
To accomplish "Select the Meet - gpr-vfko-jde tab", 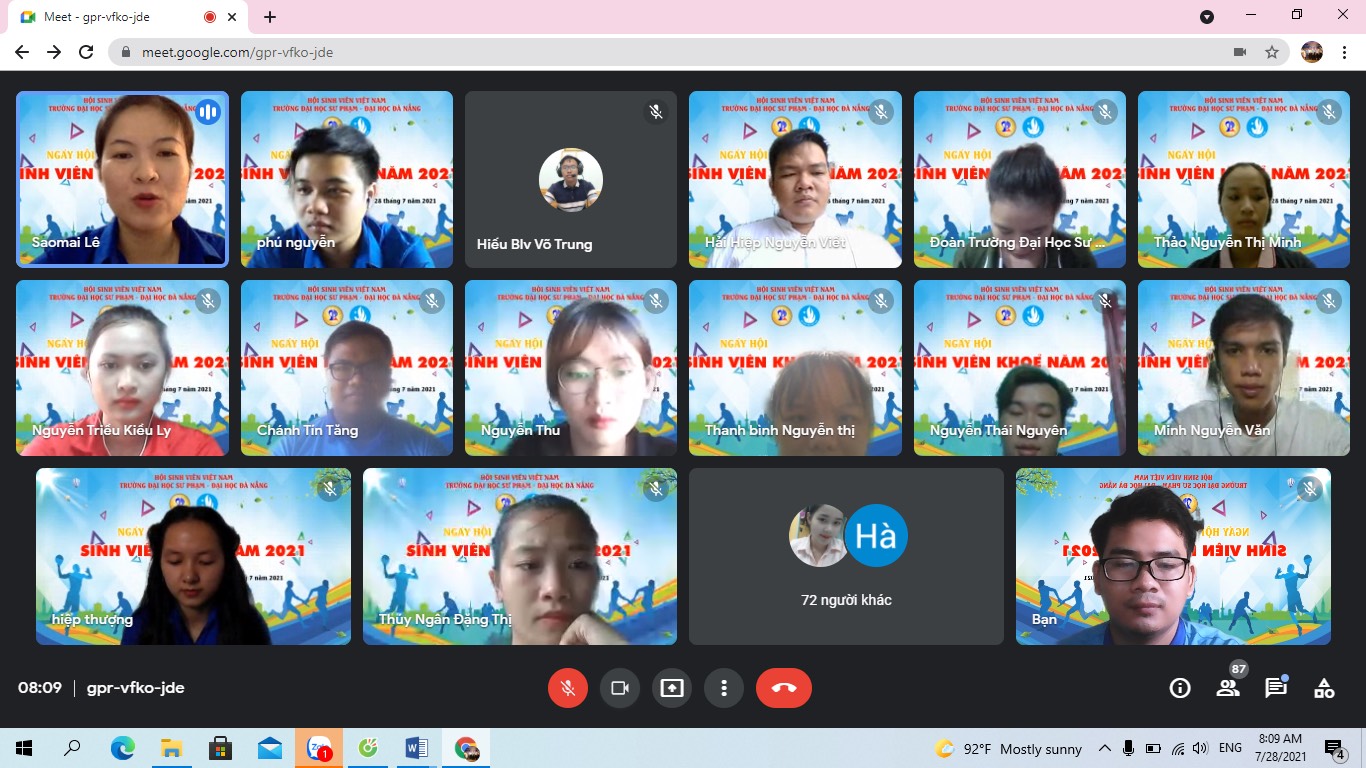I will coord(110,17).
